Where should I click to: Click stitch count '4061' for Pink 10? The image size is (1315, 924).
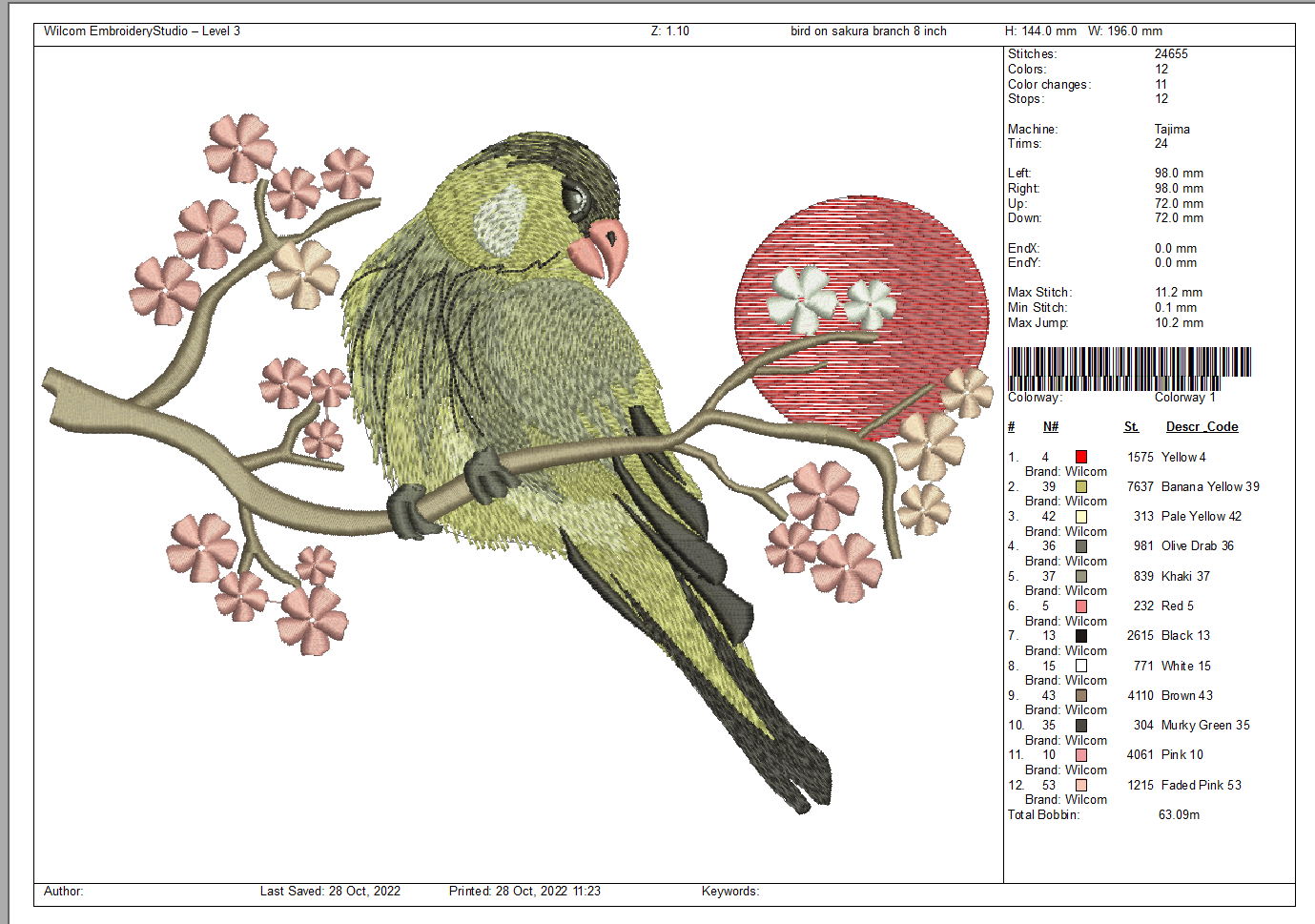(x=1140, y=754)
